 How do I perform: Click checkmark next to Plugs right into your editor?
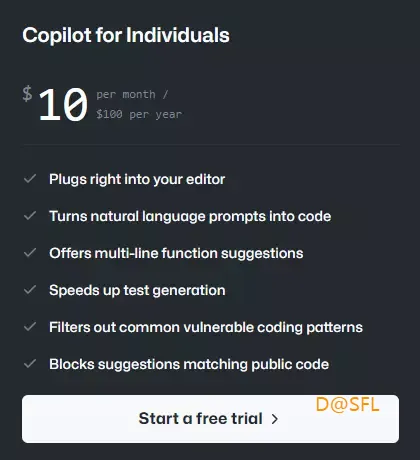click(x=30, y=179)
